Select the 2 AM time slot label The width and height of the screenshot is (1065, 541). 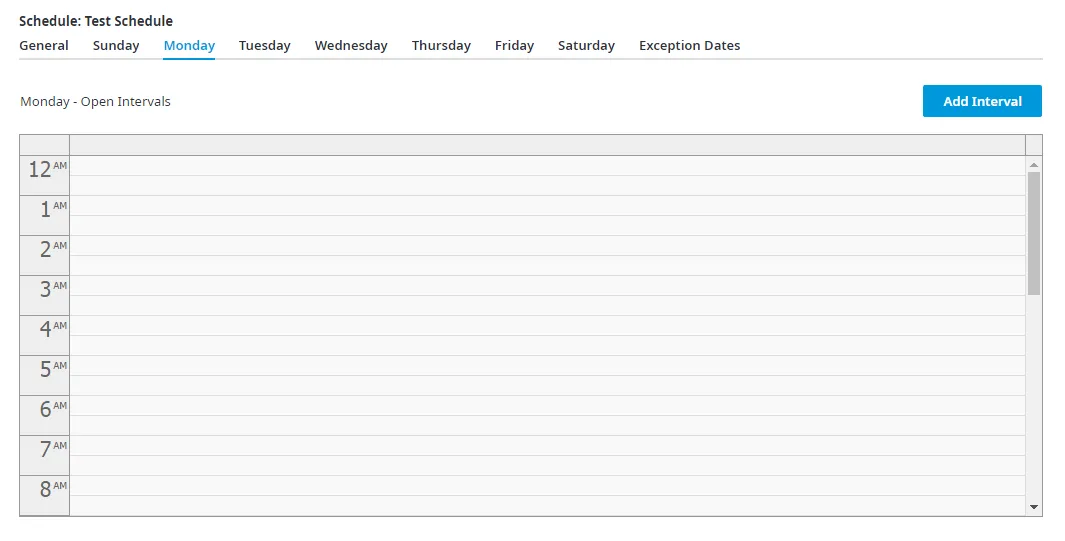pos(45,256)
